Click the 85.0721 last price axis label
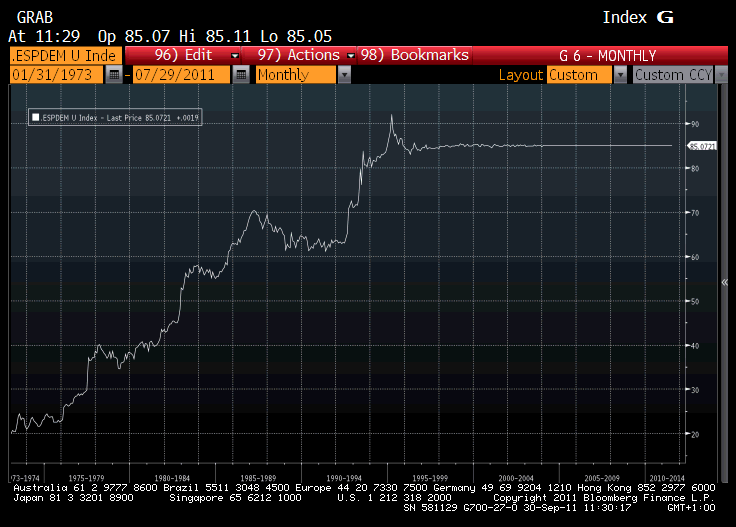The width and height of the screenshot is (736, 527). click(703, 146)
